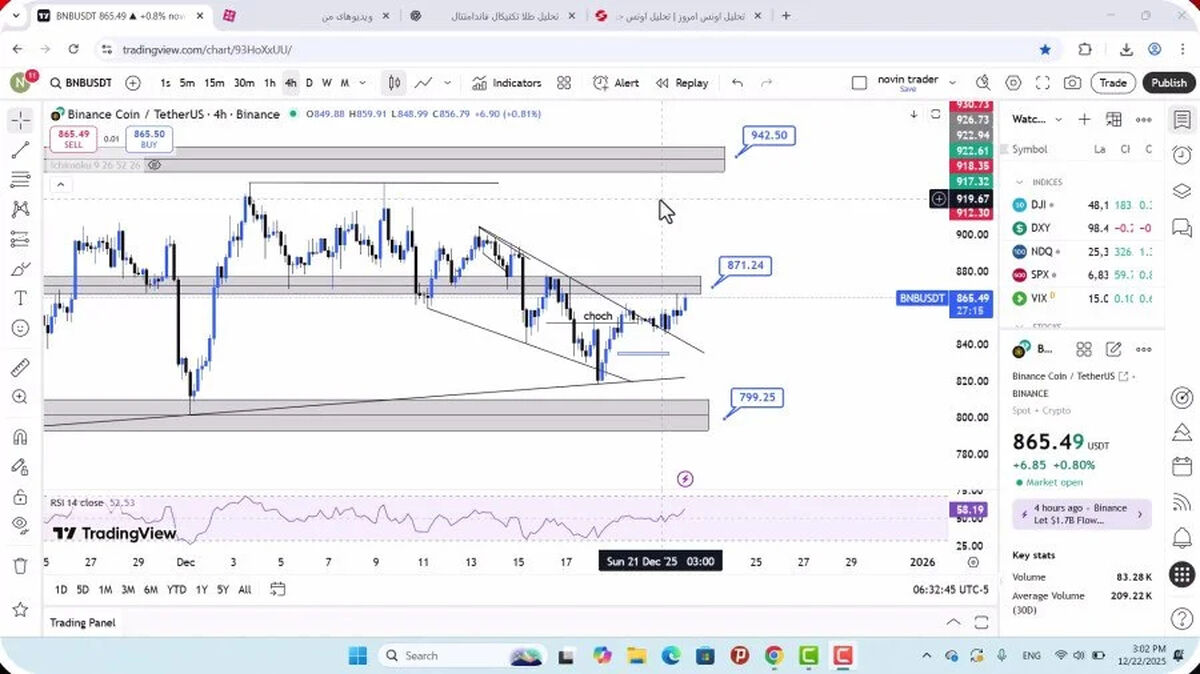Open the alerts clock in right sidebar

click(x=1181, y=155)
